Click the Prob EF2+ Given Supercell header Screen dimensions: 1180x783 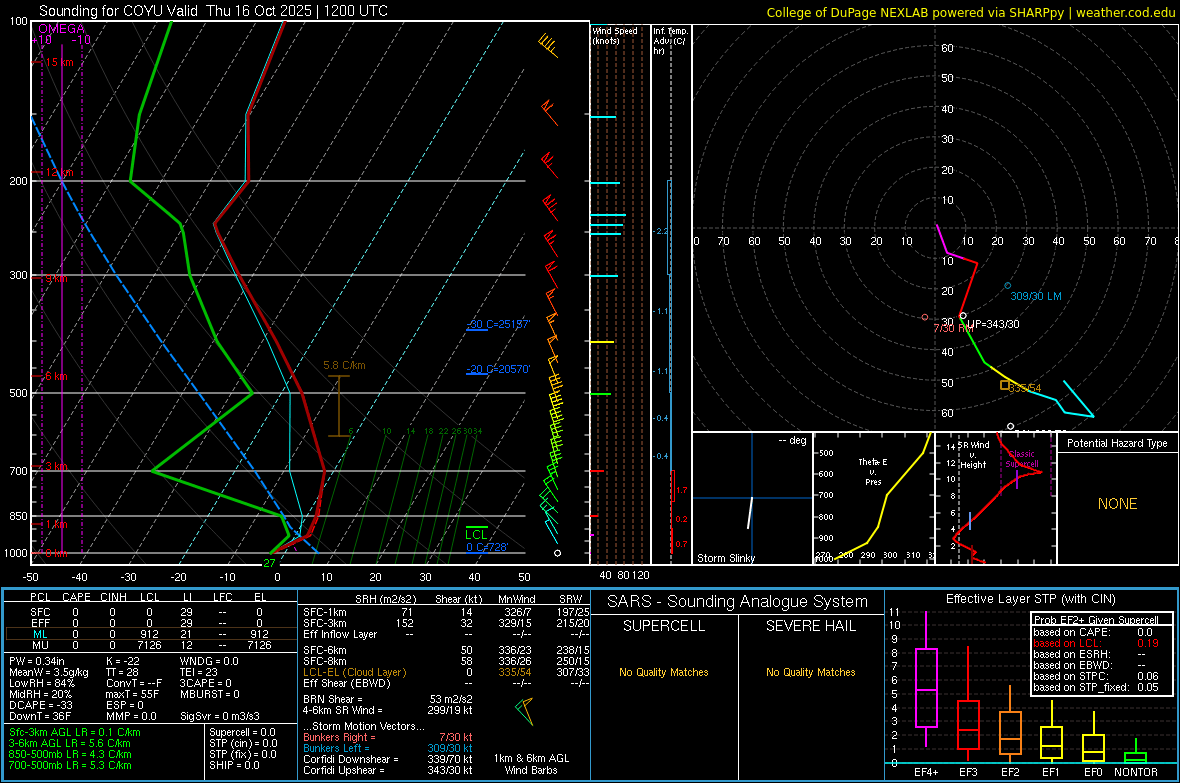pos(1096,620)
